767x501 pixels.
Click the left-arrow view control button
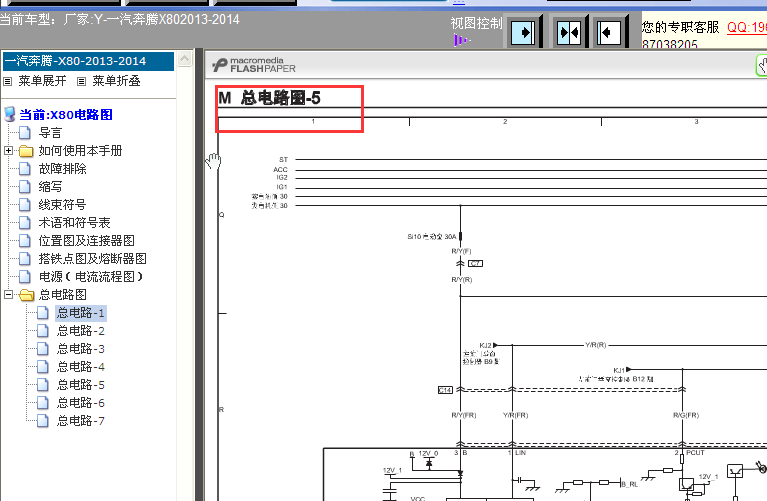point(609,33)
